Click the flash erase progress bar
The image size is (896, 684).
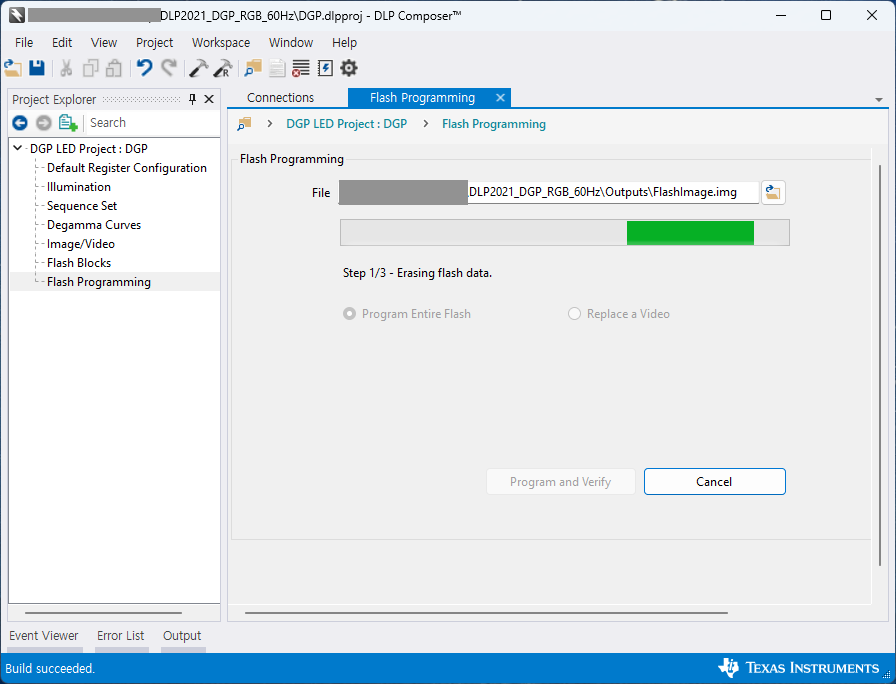[565, 233]
